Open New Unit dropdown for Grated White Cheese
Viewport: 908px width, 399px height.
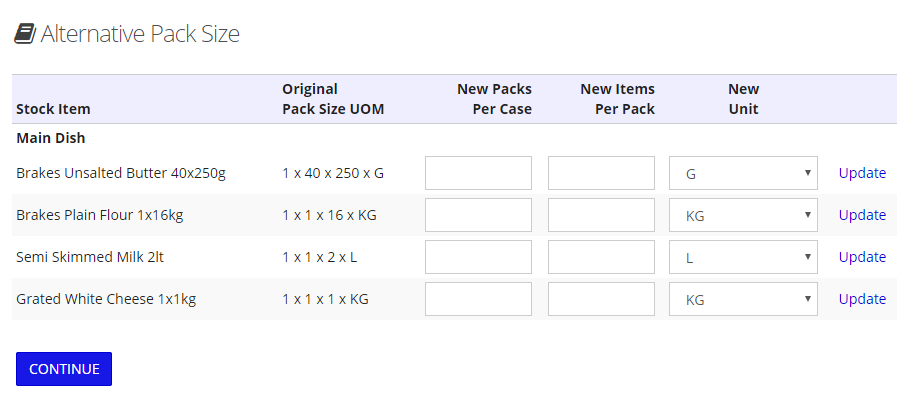pyautogui.click(x=743, y=299)
